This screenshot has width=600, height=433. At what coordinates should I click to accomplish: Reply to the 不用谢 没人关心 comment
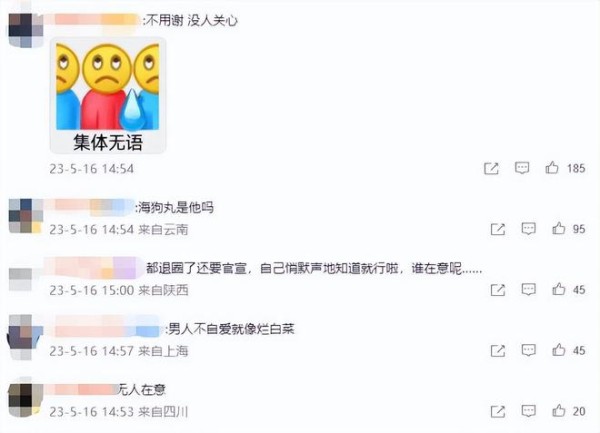click(x=522, y=168)
